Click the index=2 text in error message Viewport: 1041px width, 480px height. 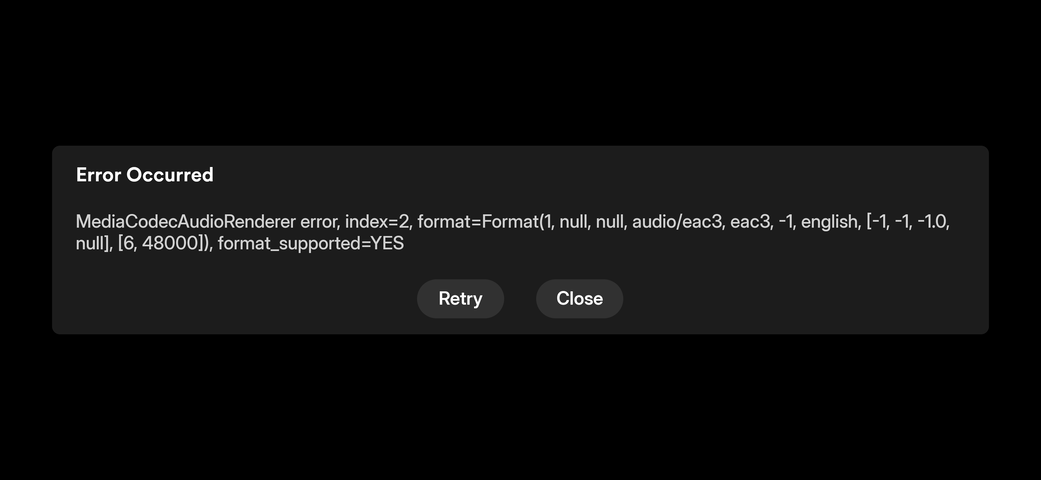pos(378,222)
